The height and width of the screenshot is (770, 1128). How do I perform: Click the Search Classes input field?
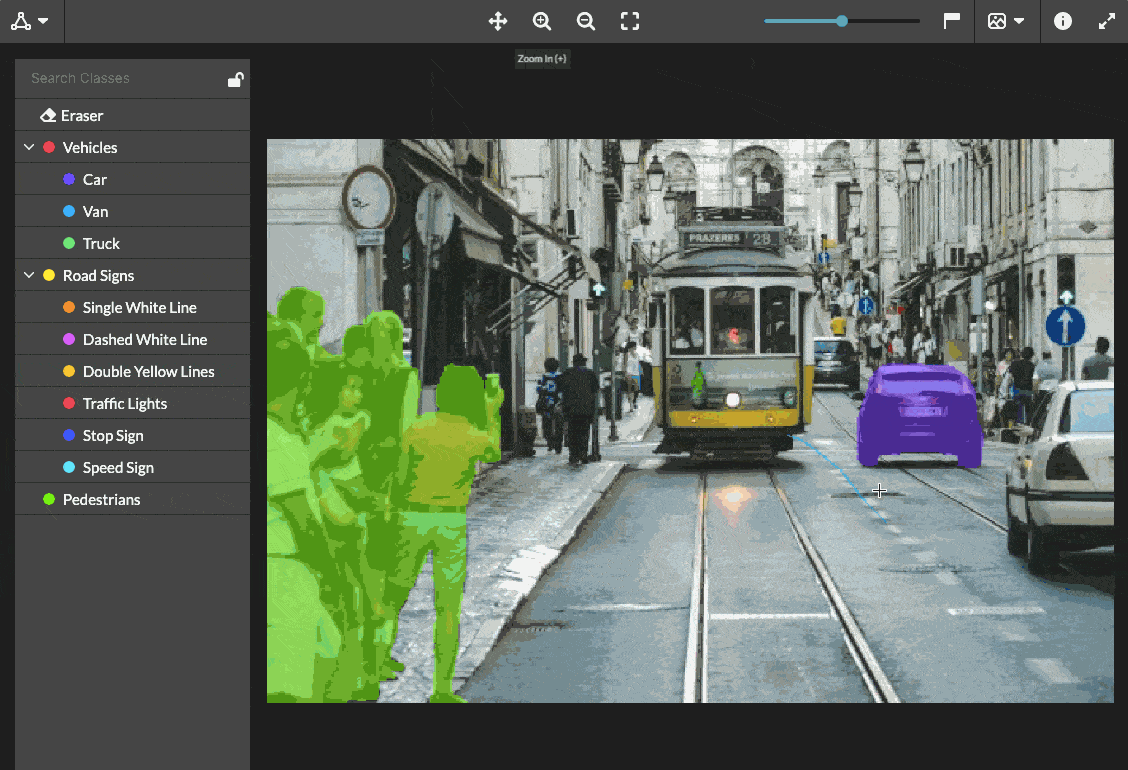120,78
